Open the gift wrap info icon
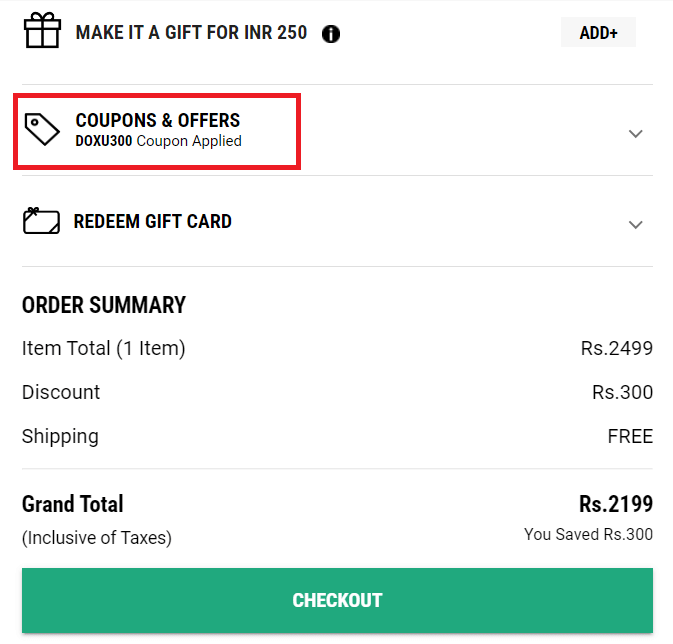673x644 pixels. [331, 34]
